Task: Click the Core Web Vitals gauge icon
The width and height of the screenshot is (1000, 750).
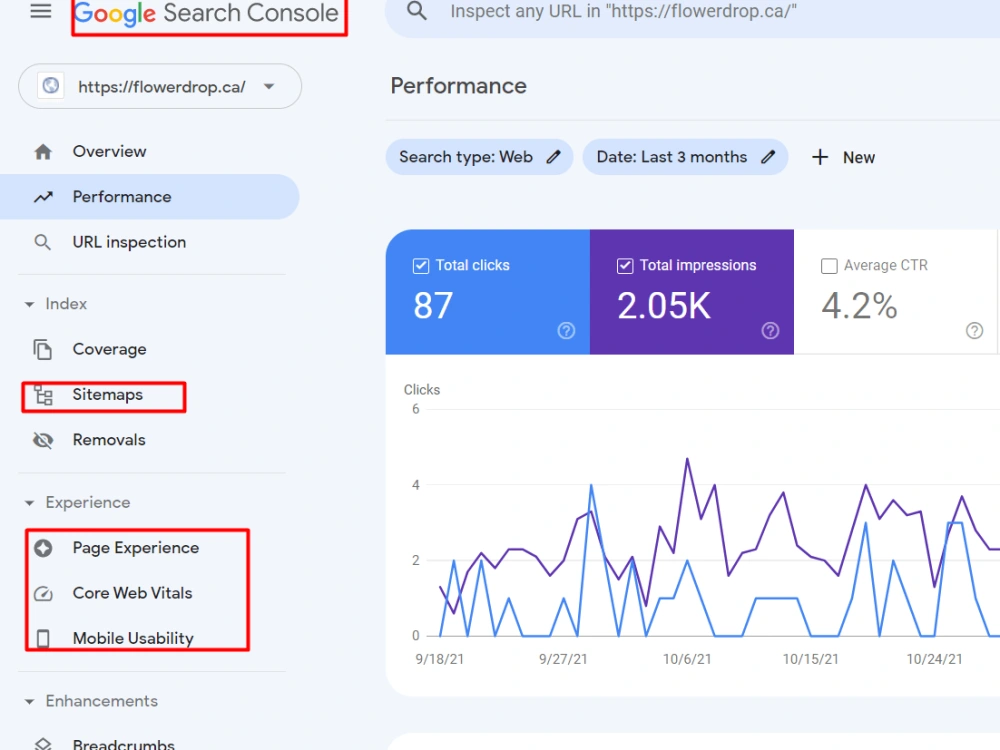Action: (43, 594)
